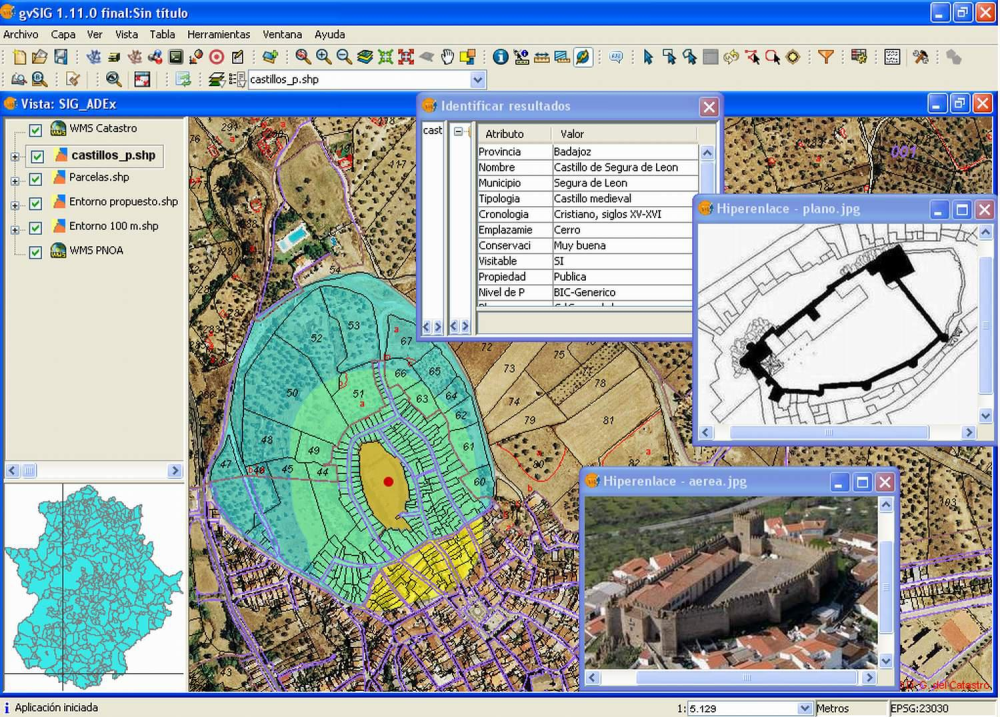The image size is (1000, 717).
Task: Select the Pan hand tool
Action: tap(448, 57)
